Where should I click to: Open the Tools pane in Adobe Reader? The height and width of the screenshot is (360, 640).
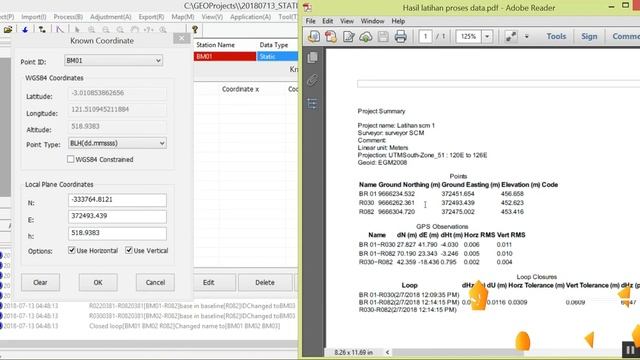pyautogui.click(x=556, y=36)
